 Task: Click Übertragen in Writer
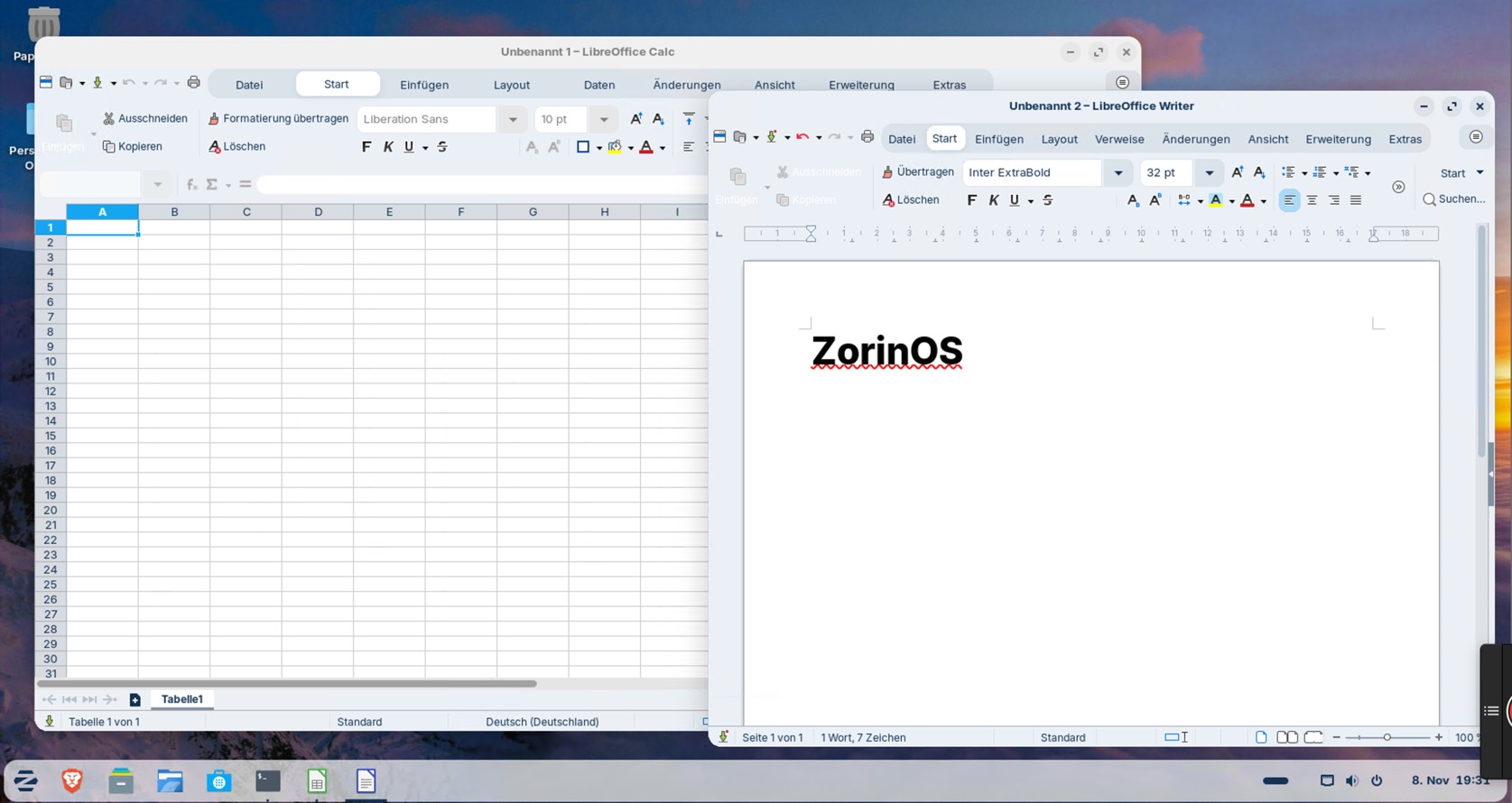point(918,172)
